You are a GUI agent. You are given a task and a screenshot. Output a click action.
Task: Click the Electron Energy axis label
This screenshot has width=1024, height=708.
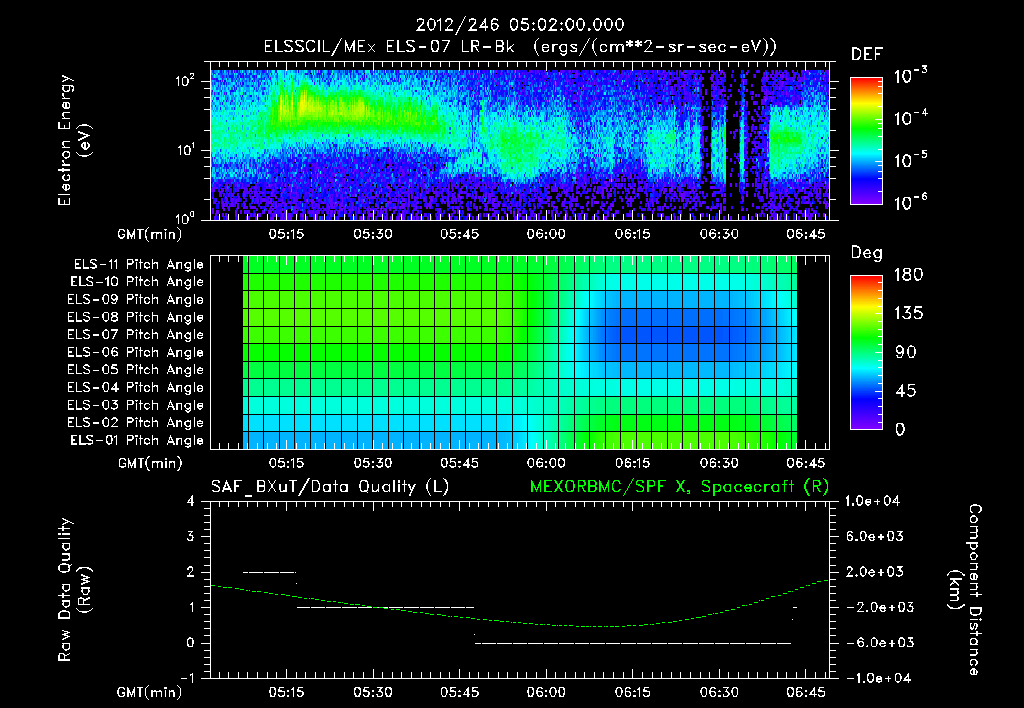pos(74,140)
